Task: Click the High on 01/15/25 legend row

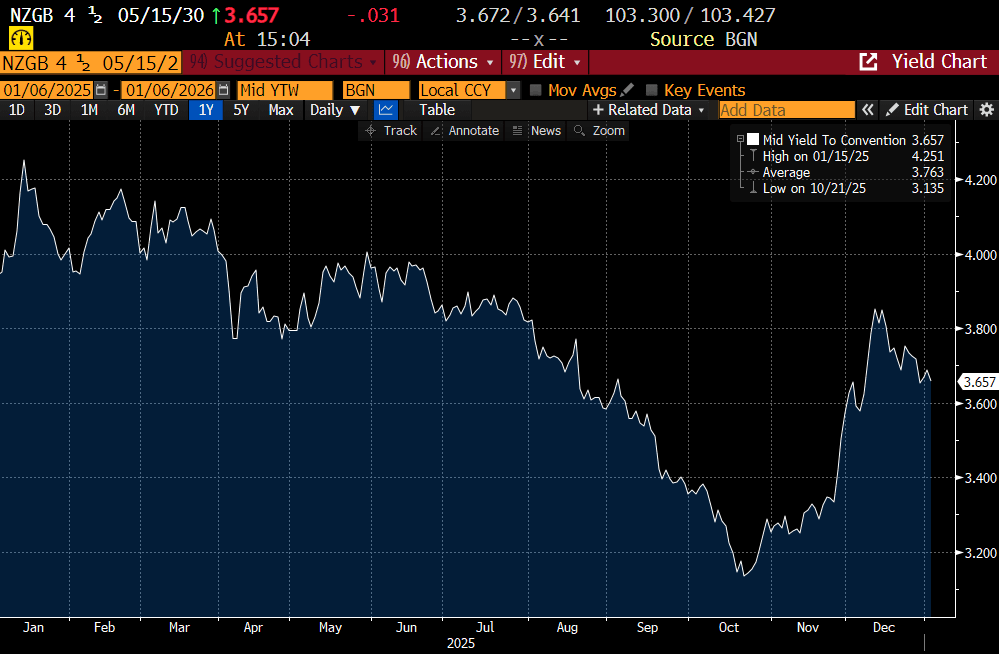Action: tap(846, 156)
